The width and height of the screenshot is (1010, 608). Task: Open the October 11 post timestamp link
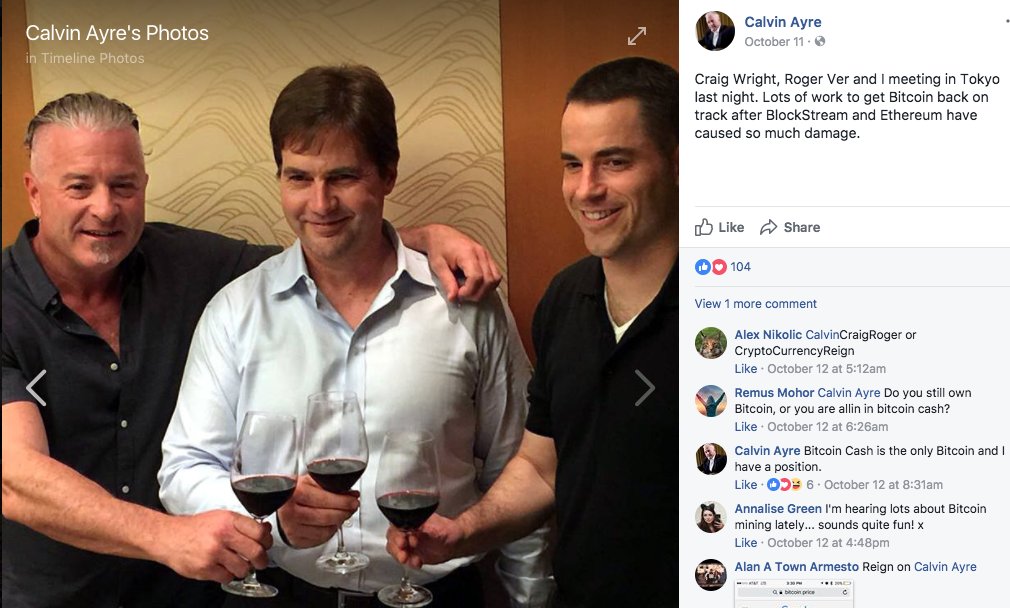tap(774, 42)
